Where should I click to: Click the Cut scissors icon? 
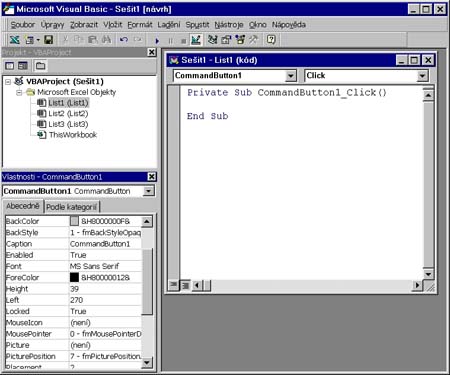click(x=65, y=40)
